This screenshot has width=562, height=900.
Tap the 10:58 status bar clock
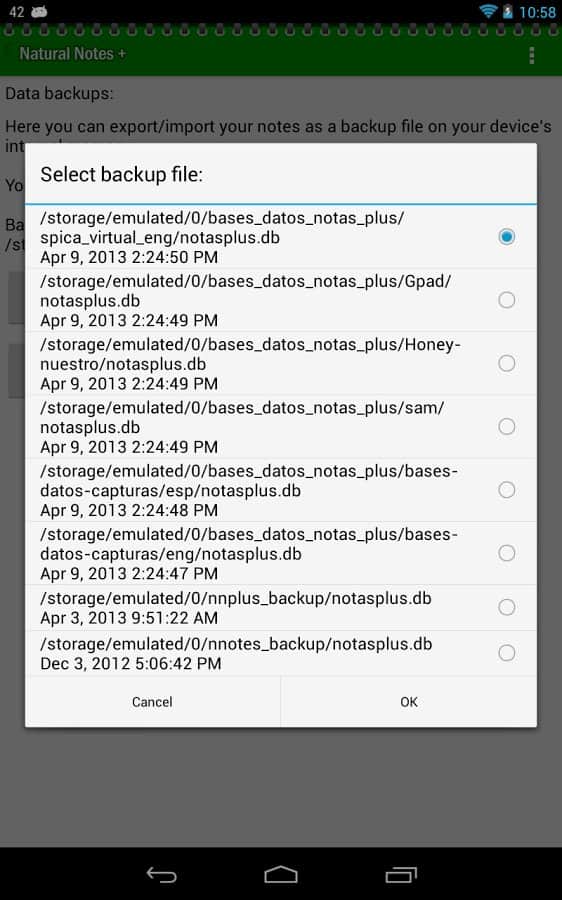537,11
